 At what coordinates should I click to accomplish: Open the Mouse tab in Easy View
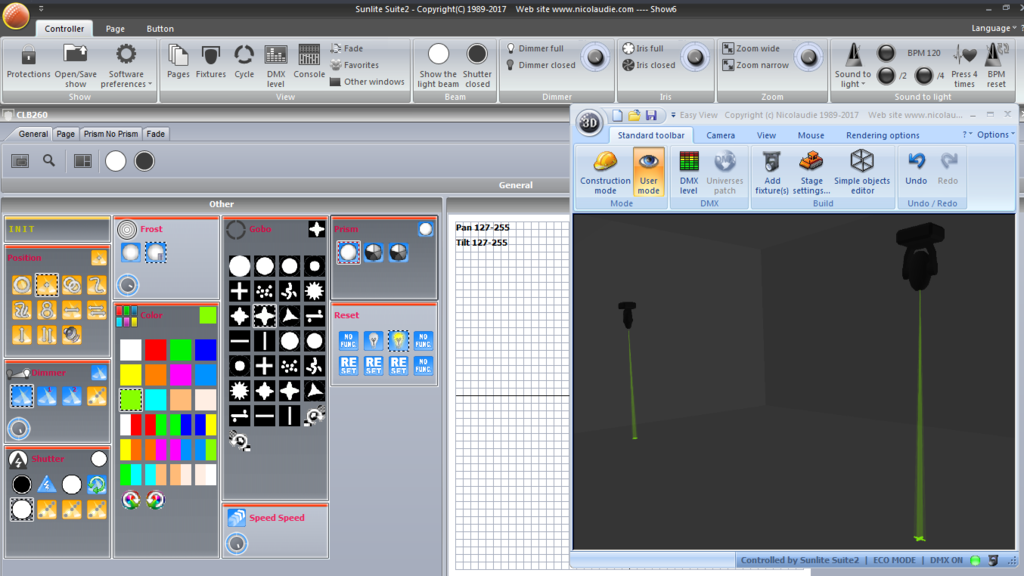(x=810, y=135)
